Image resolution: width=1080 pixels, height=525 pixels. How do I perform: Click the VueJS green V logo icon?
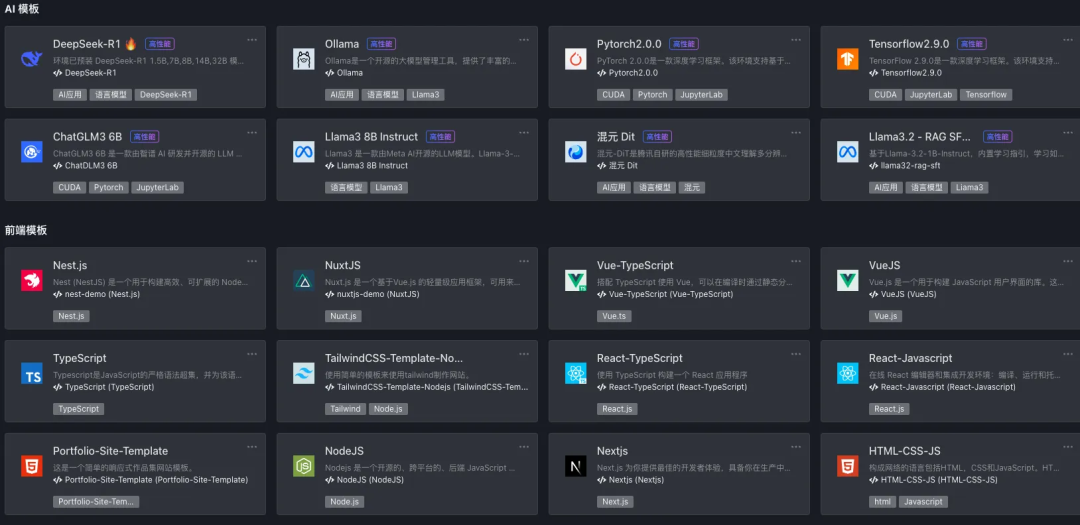click(848, 280)
